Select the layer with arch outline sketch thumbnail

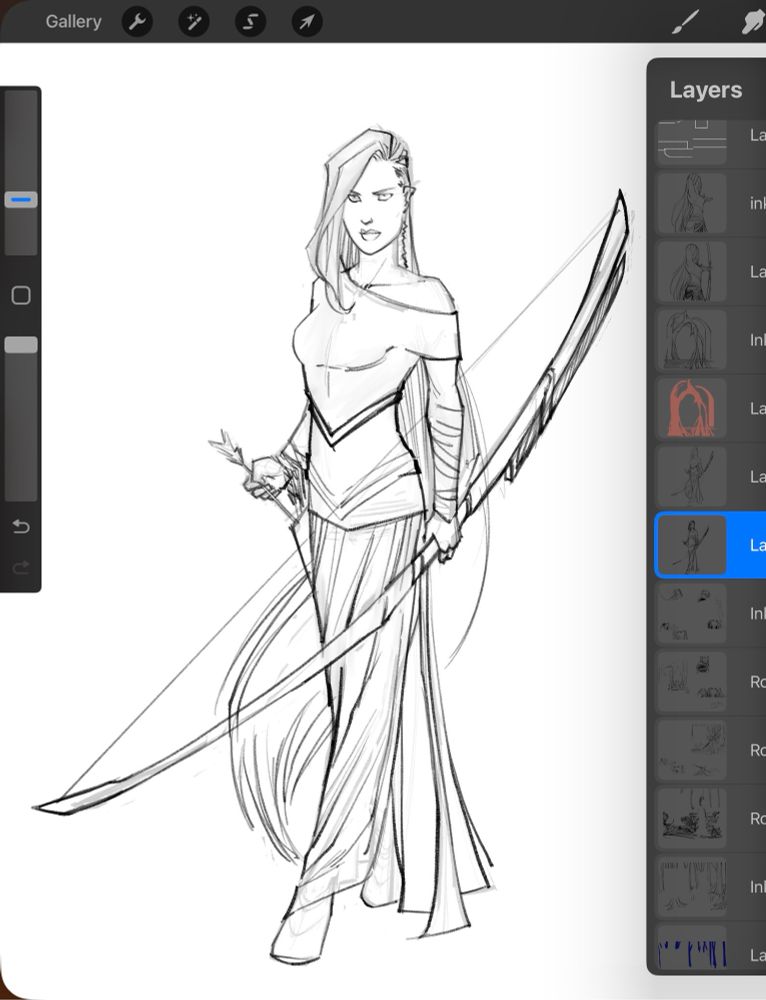click(711, 340)
